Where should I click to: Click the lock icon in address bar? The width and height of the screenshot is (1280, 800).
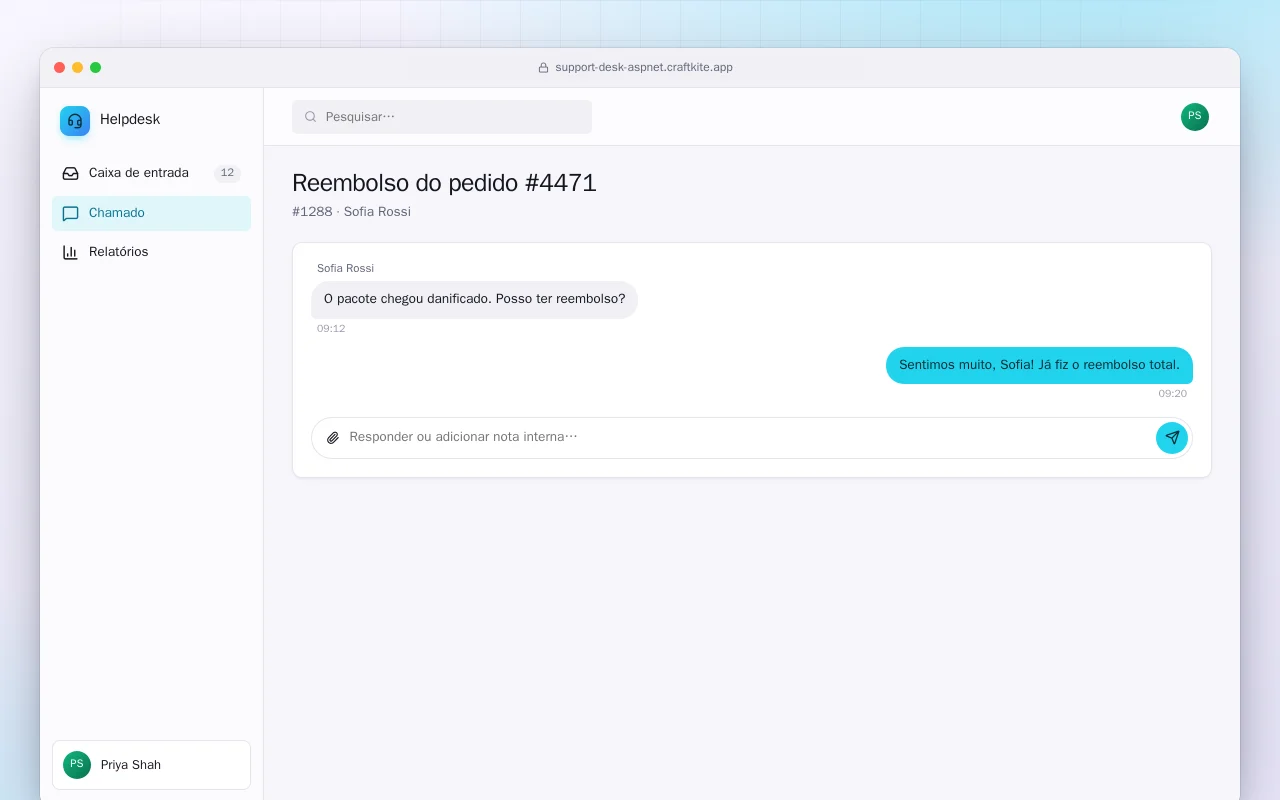[544, 68]
